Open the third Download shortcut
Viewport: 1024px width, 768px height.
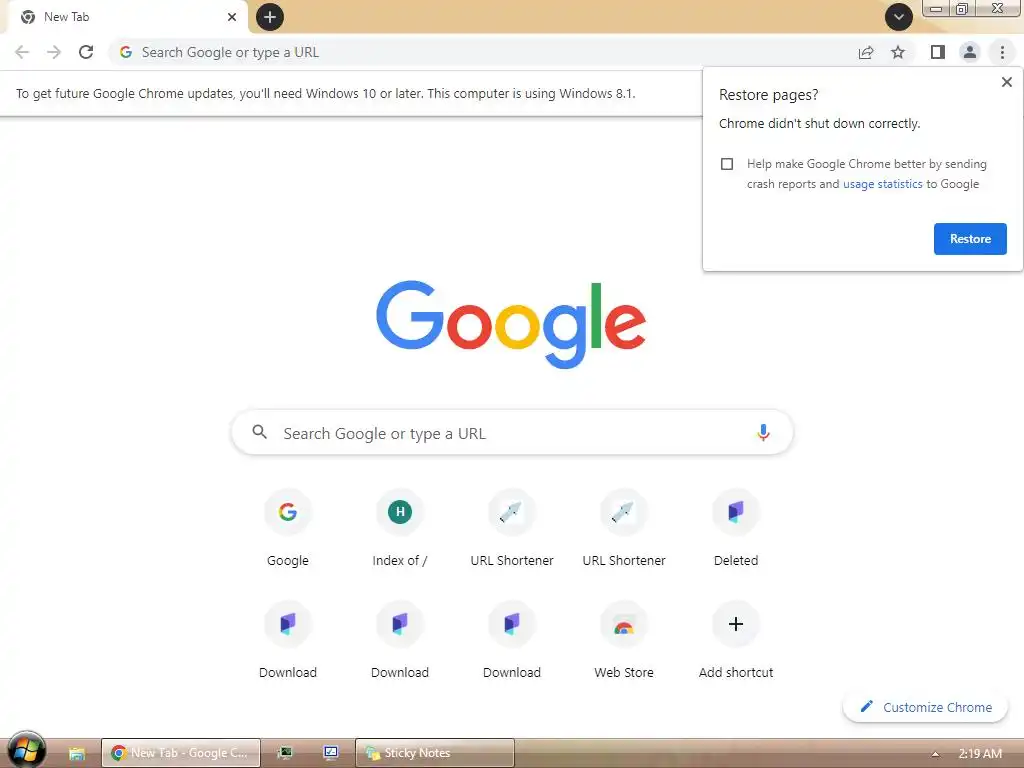tap(512, 641)
